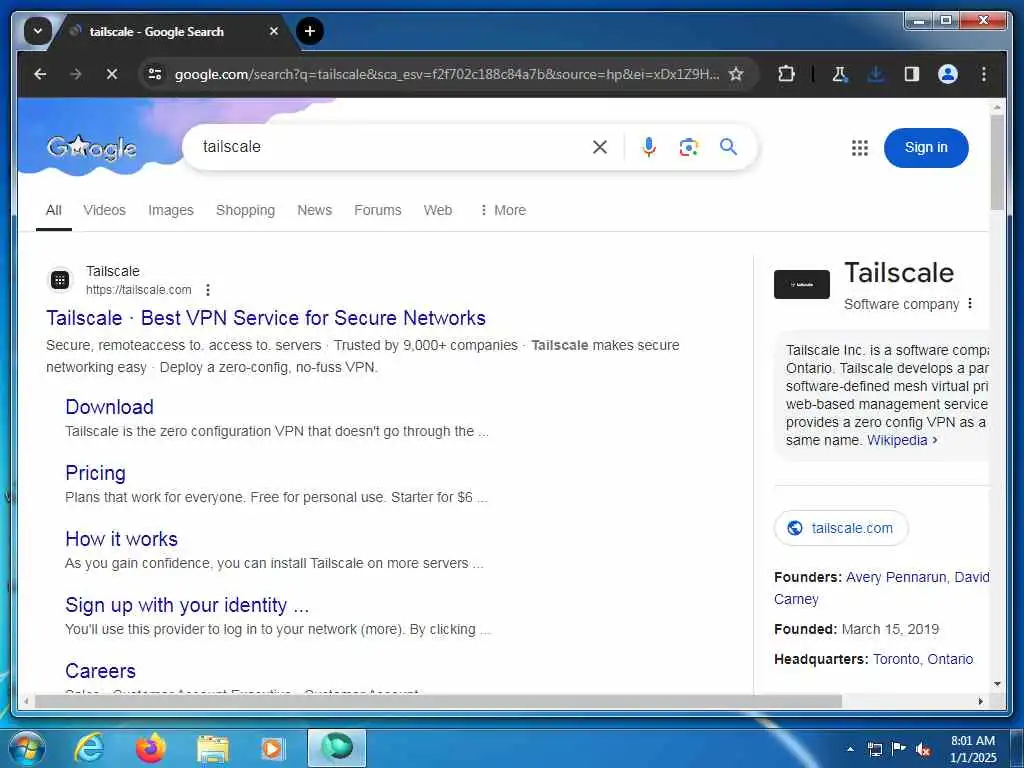Search by image with Lens icon
Image resolution: width=1024 pixels, height=768 pixels.
pyautogui.click(x=688, y=147)
